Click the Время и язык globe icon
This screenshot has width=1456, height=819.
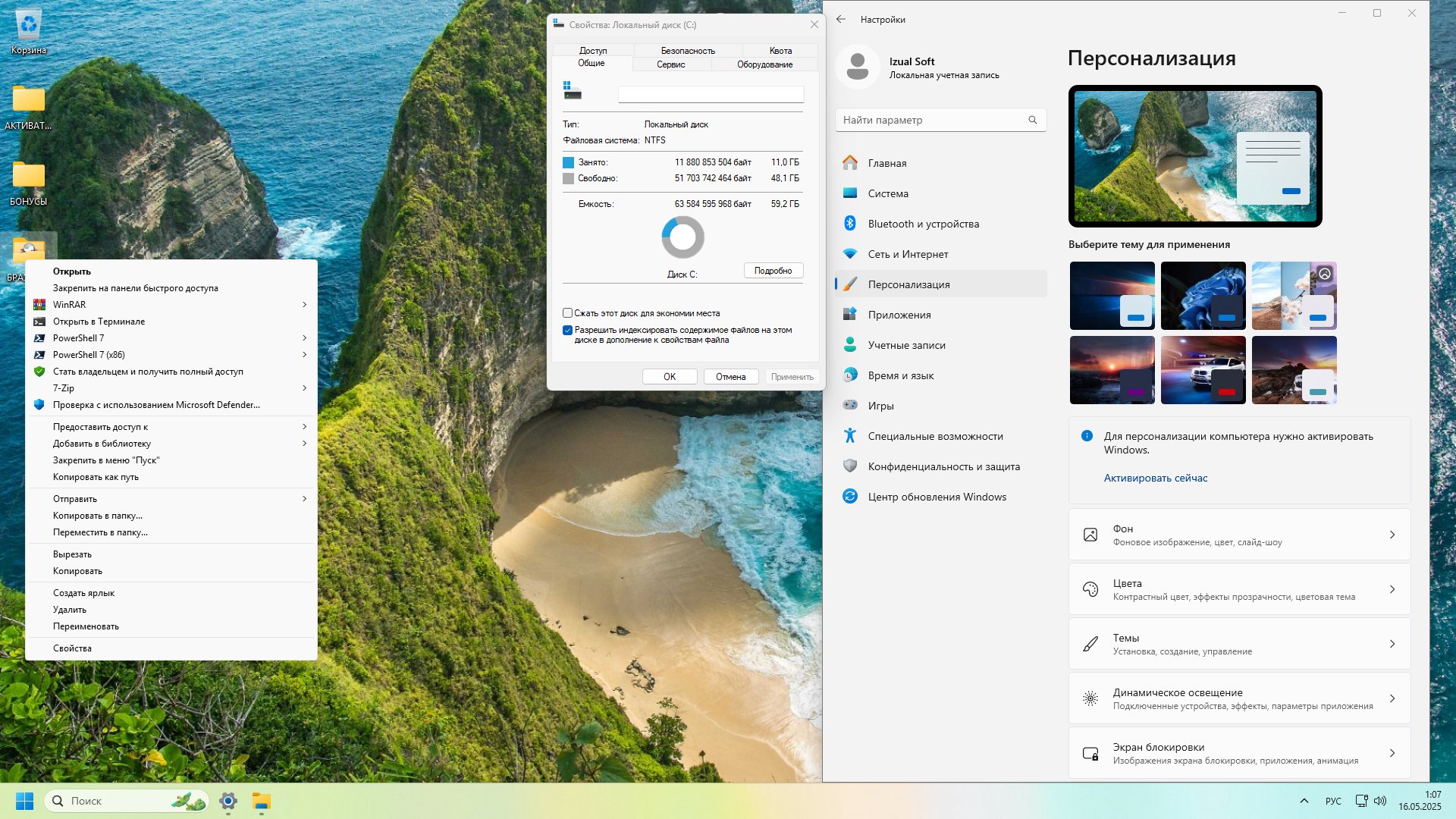850,375
